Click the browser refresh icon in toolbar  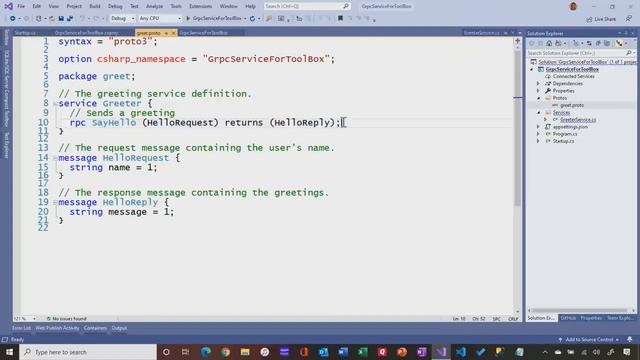252,18
